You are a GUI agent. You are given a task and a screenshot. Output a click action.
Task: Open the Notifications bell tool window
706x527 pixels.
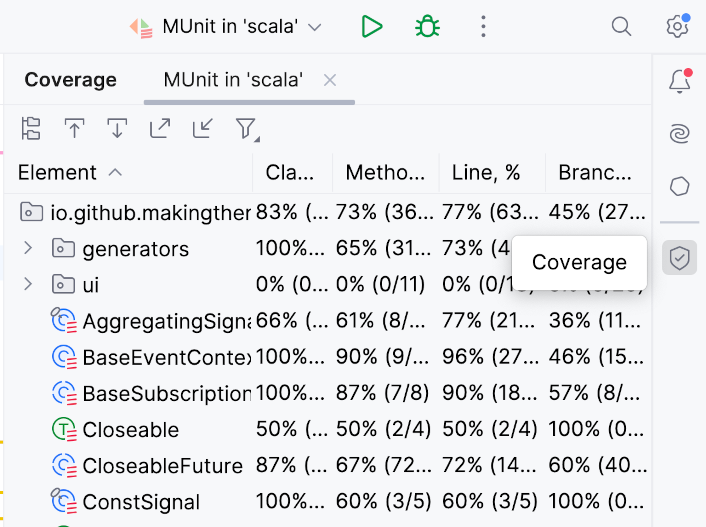(680, 82)
